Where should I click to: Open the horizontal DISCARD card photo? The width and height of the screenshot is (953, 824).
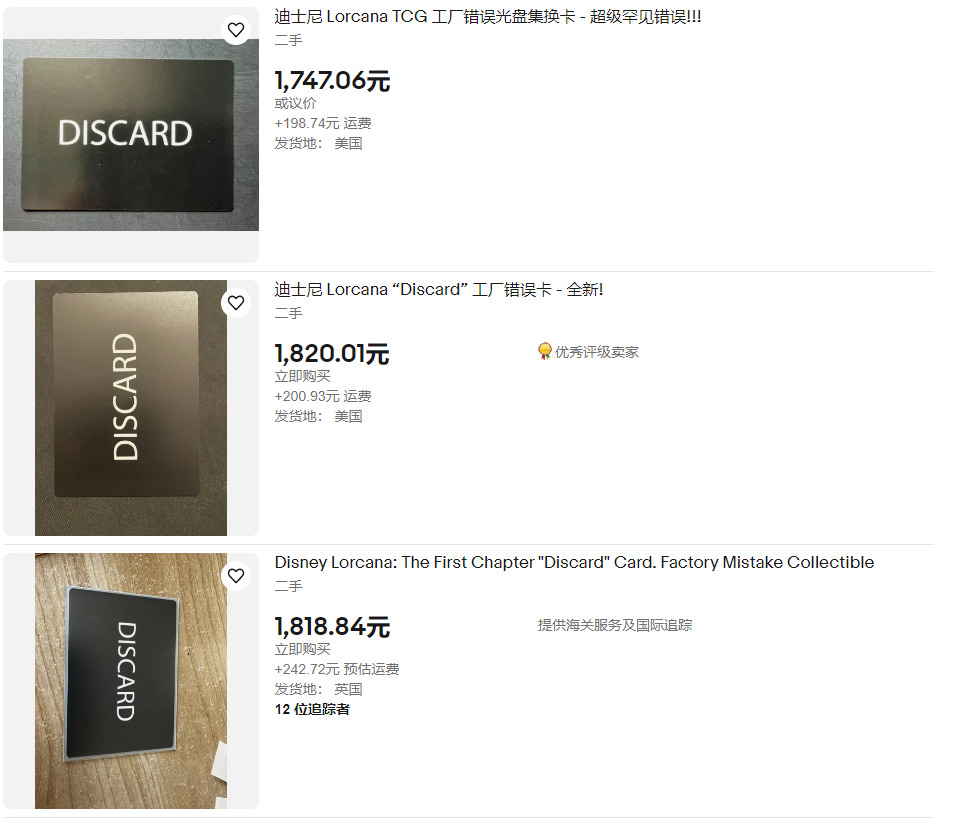click(x=131, y=135)
